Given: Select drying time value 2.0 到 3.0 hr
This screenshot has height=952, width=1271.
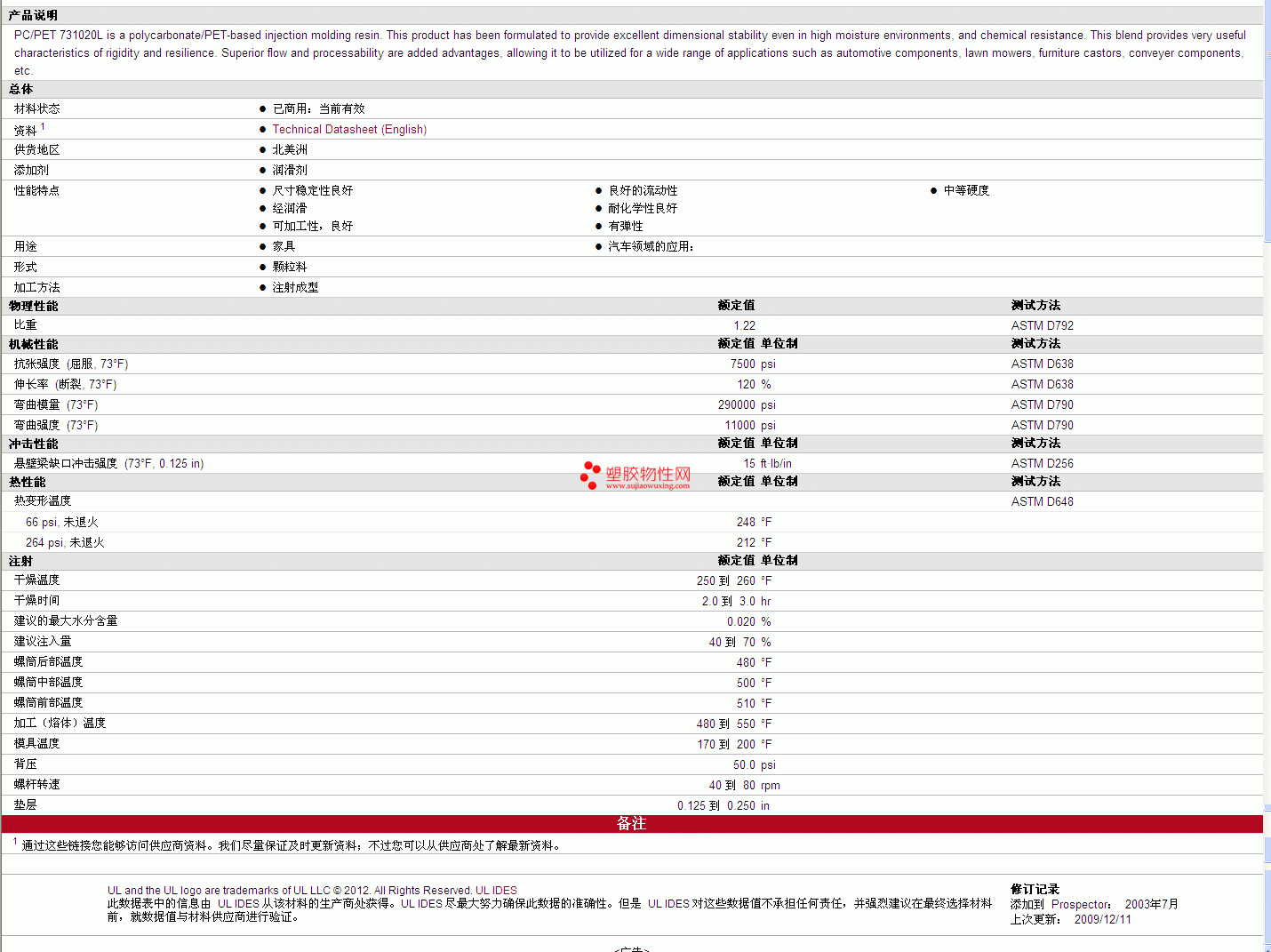Looking at the screenshot, I should [x=736, y=601].
